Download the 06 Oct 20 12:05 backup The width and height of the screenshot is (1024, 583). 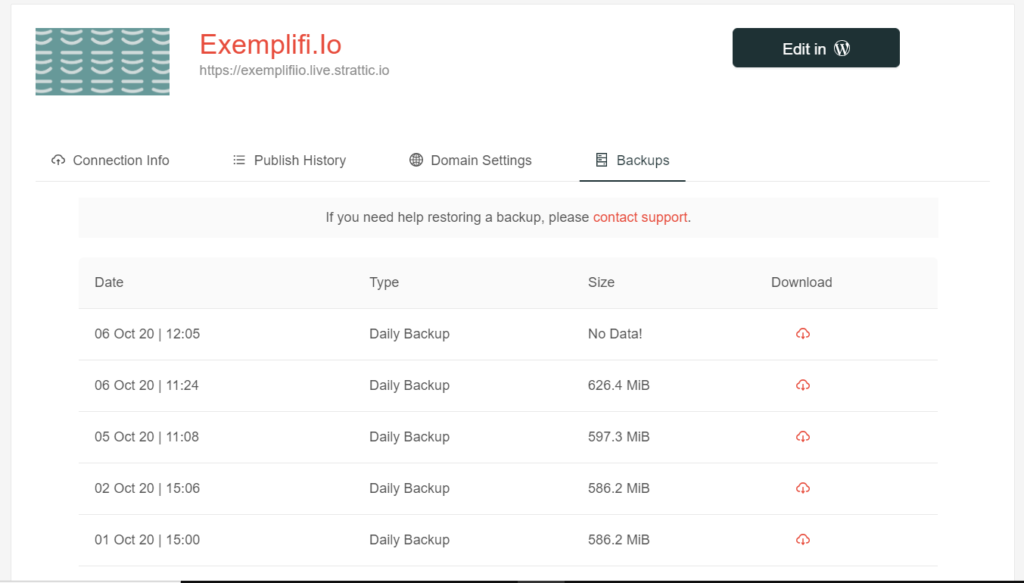coord(803,334)
